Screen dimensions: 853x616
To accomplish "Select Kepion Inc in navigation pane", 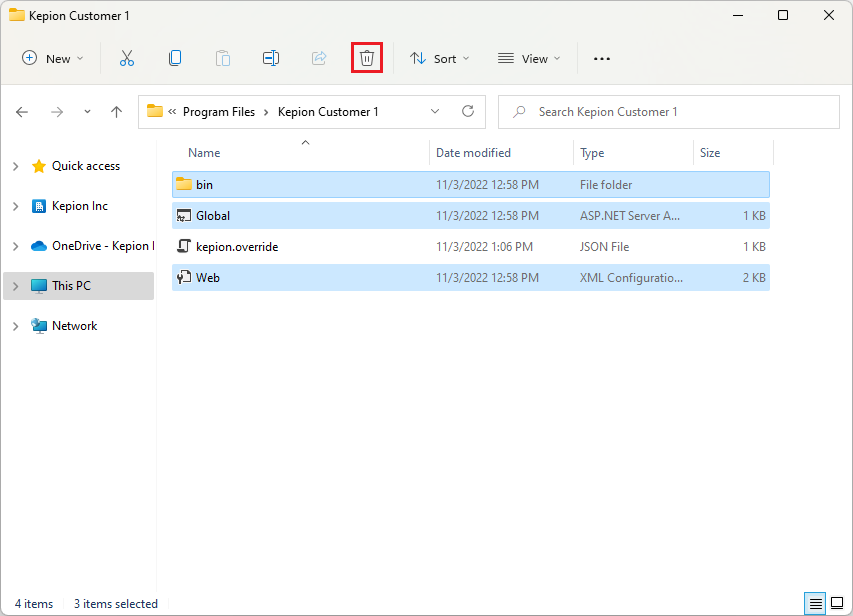I will click(80, 206).
